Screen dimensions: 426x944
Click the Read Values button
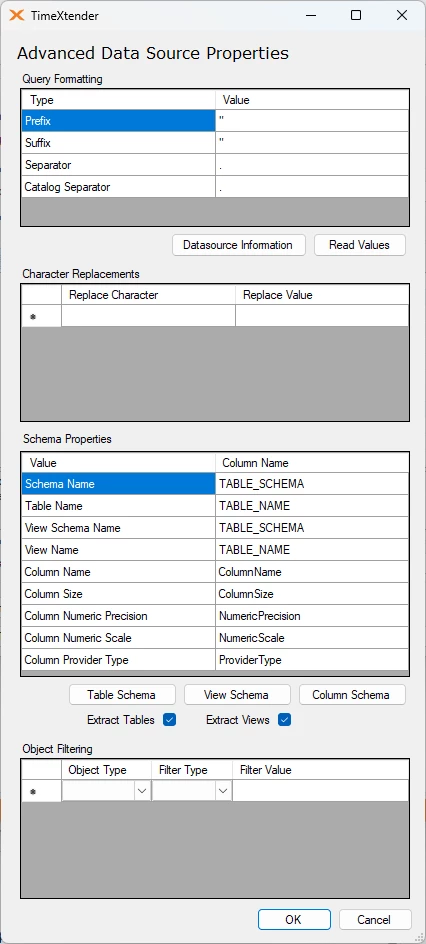359,245
